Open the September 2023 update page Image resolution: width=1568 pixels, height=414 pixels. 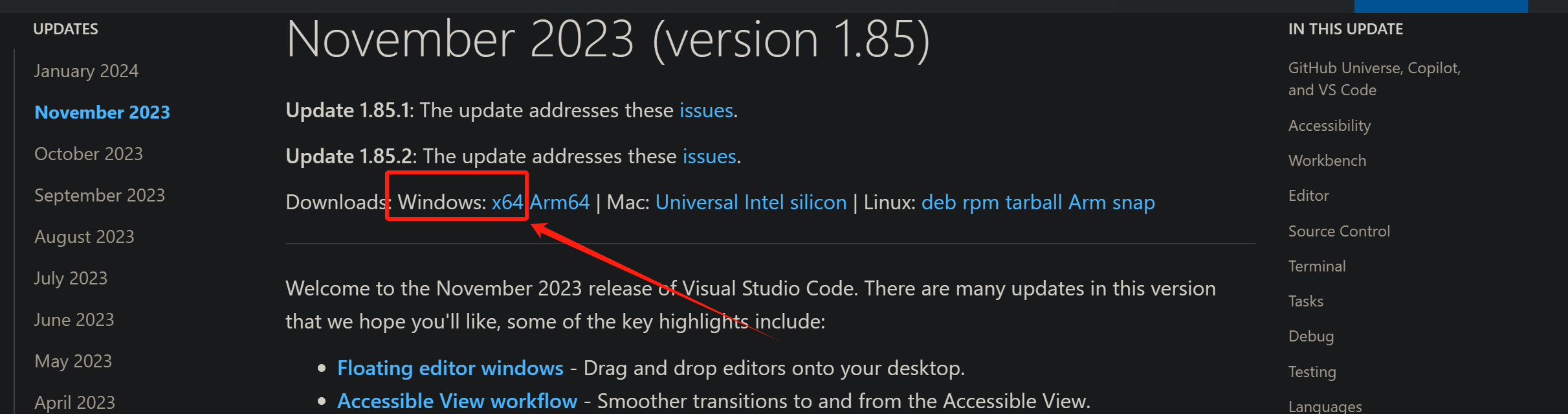click(x=100, y=195)
